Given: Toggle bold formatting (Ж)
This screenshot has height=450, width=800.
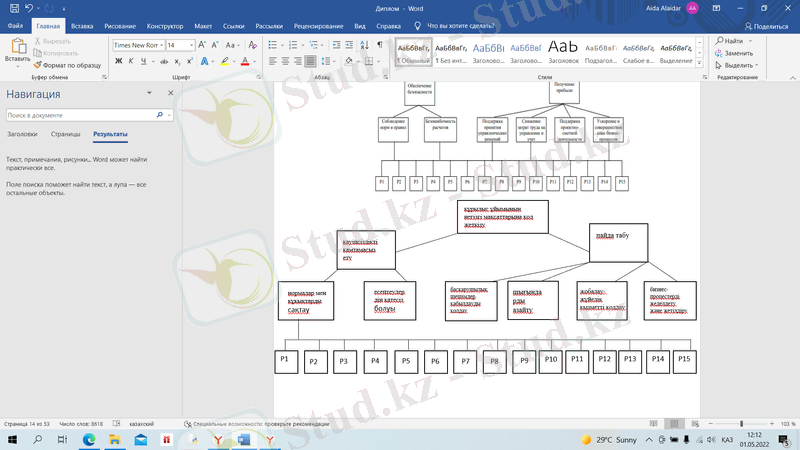Looking at the screenshot, I should click(118, 61).
